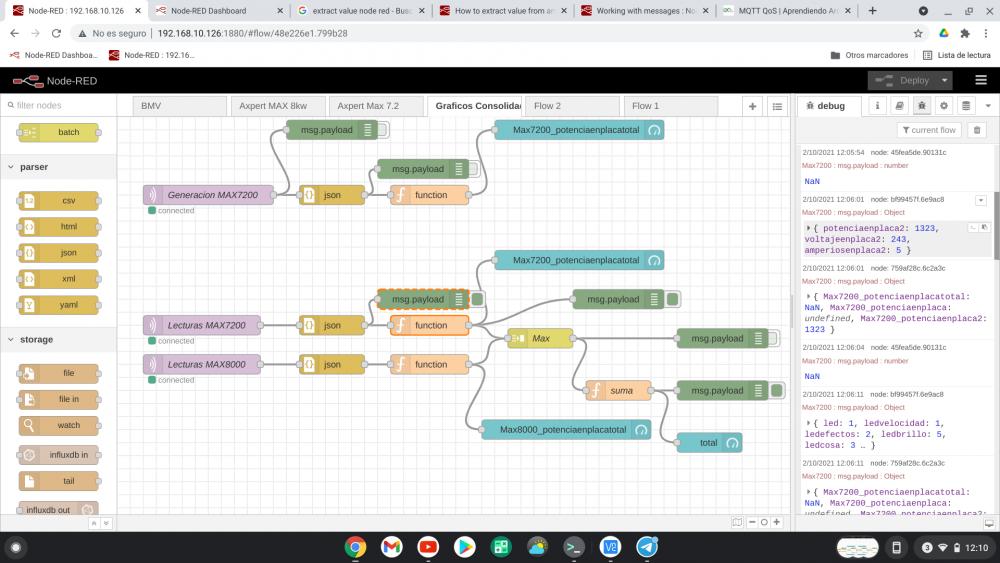Select the file storage palette node
Image resolution: width=1000 pixels, height=563 pixels.
click(x=59, y=374)
